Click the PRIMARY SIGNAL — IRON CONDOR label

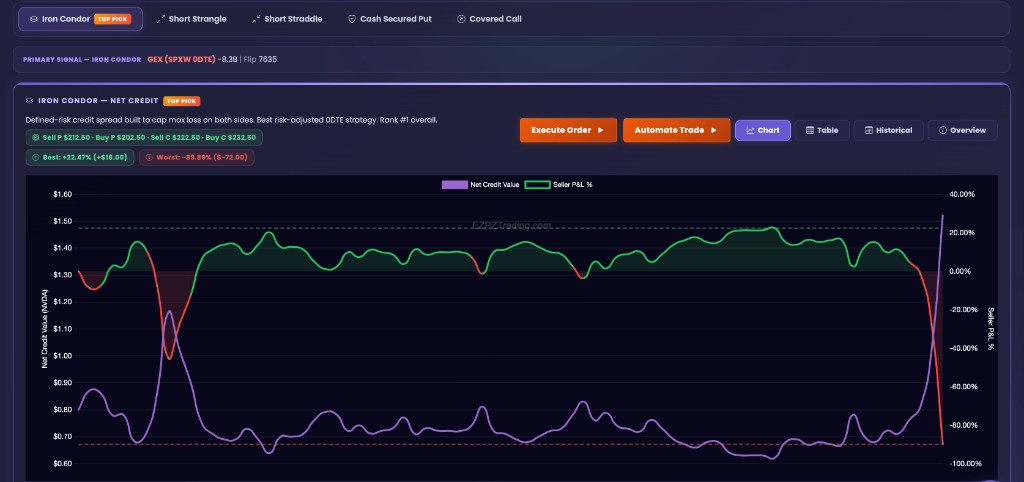tap(82, 59)
